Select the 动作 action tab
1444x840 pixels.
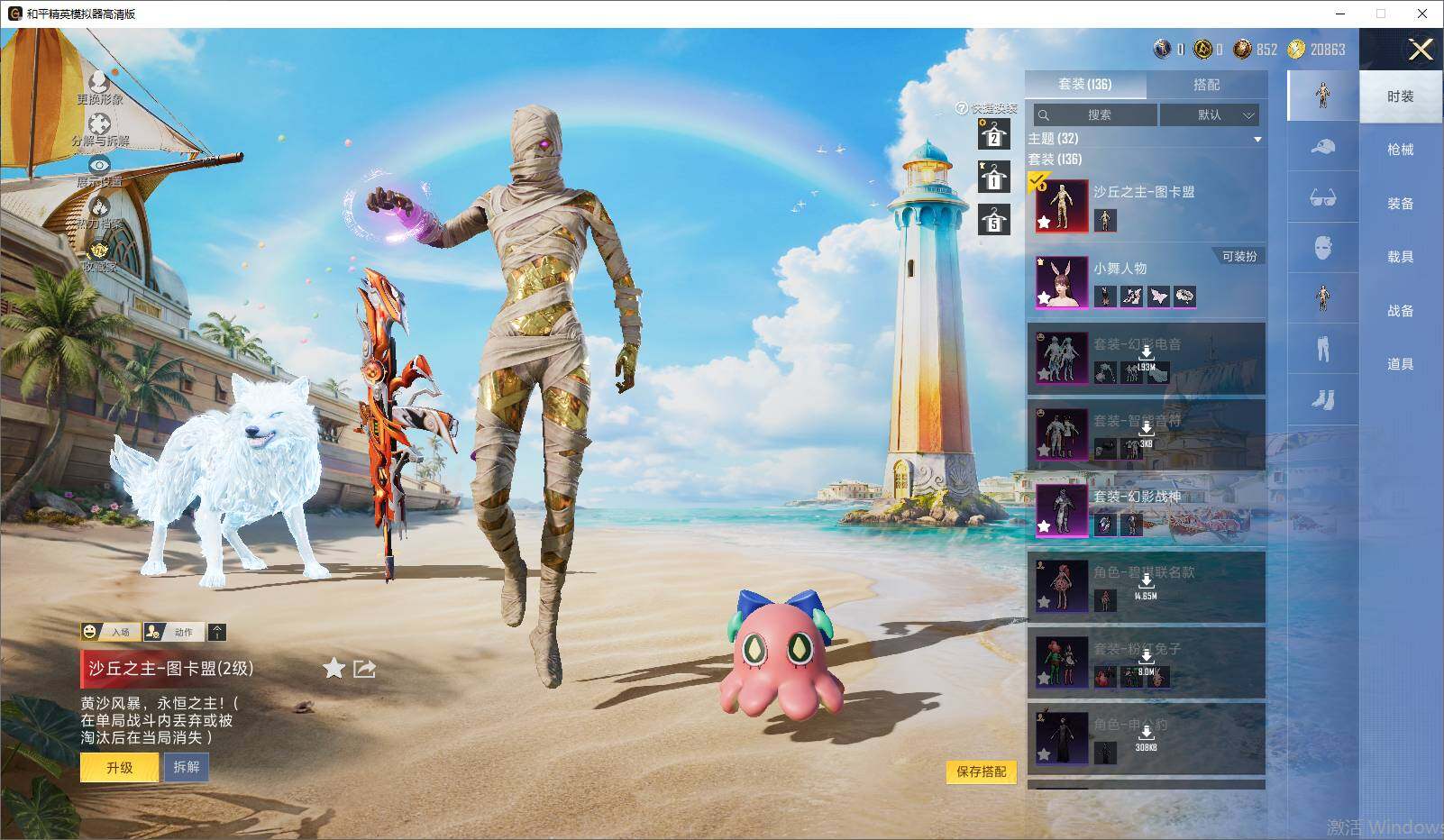click(172, 632)
